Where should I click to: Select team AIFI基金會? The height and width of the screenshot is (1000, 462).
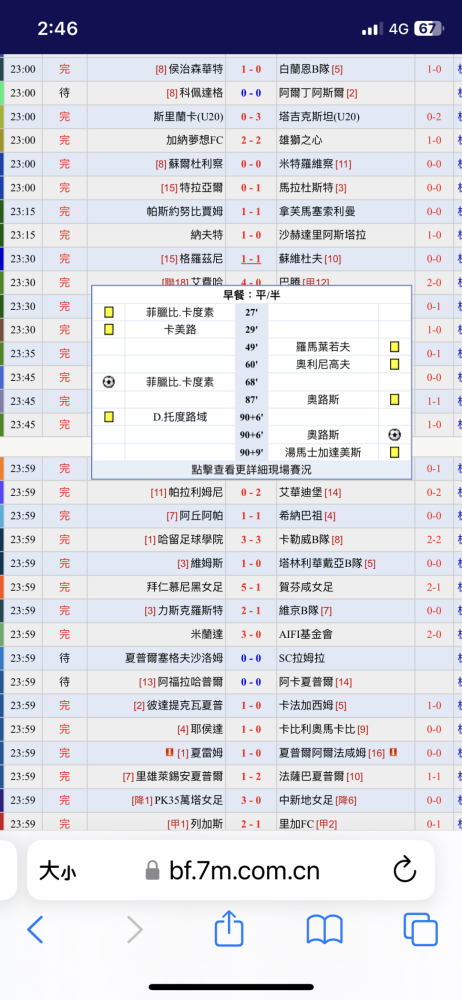pos(306,634)
